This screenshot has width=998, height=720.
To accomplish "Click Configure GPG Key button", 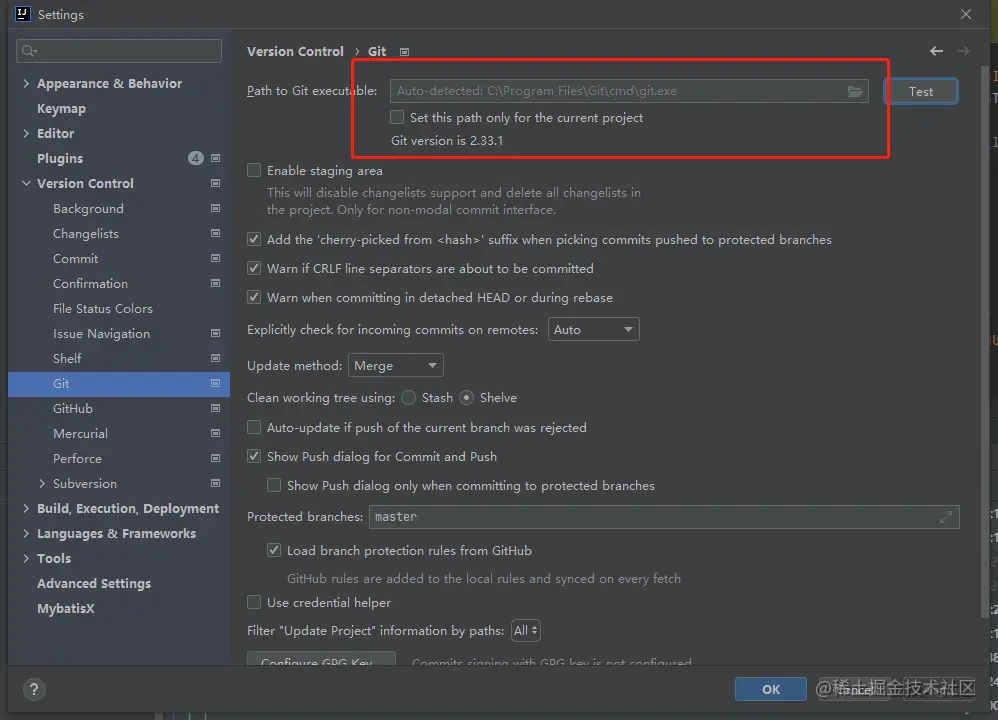I will pyautogui.click(x=321, y=659).
